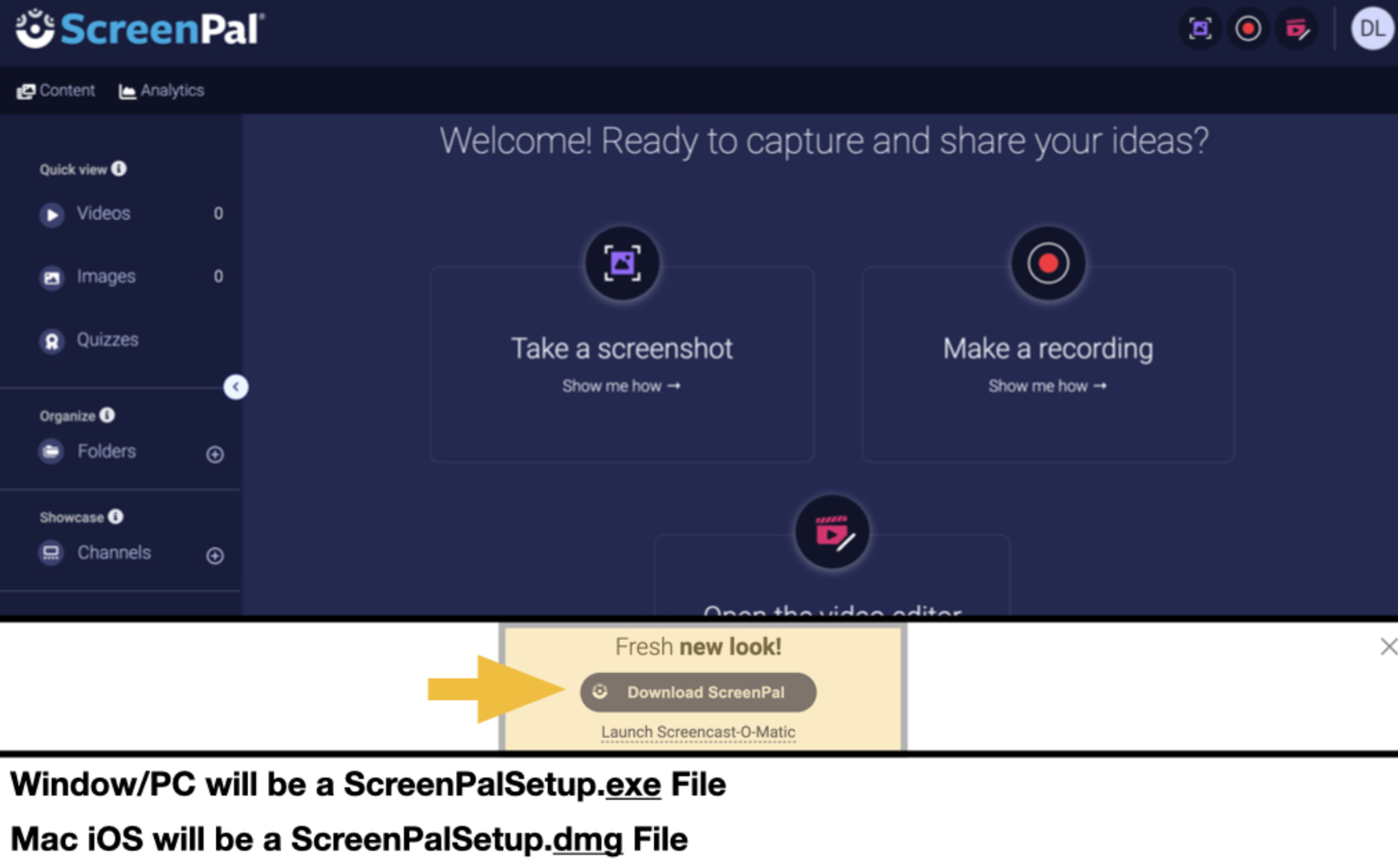Switch to the Content tab
Viewport: 1398px width, 868px height.
click(55, 90)
